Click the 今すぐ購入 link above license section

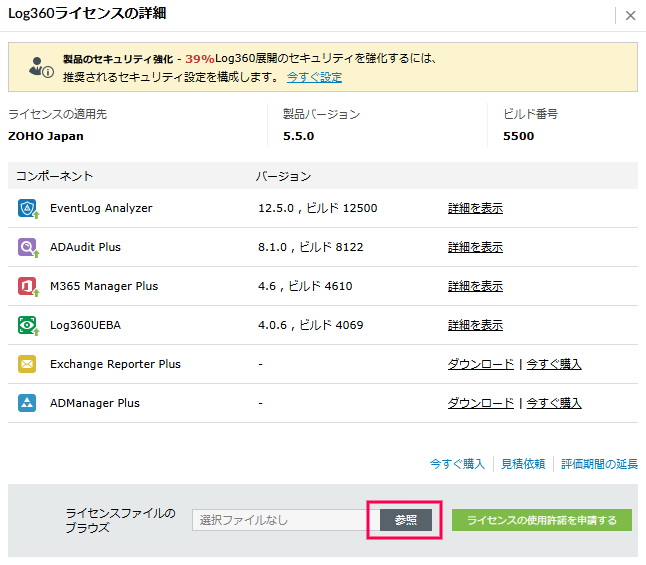(x=457, y=464)
